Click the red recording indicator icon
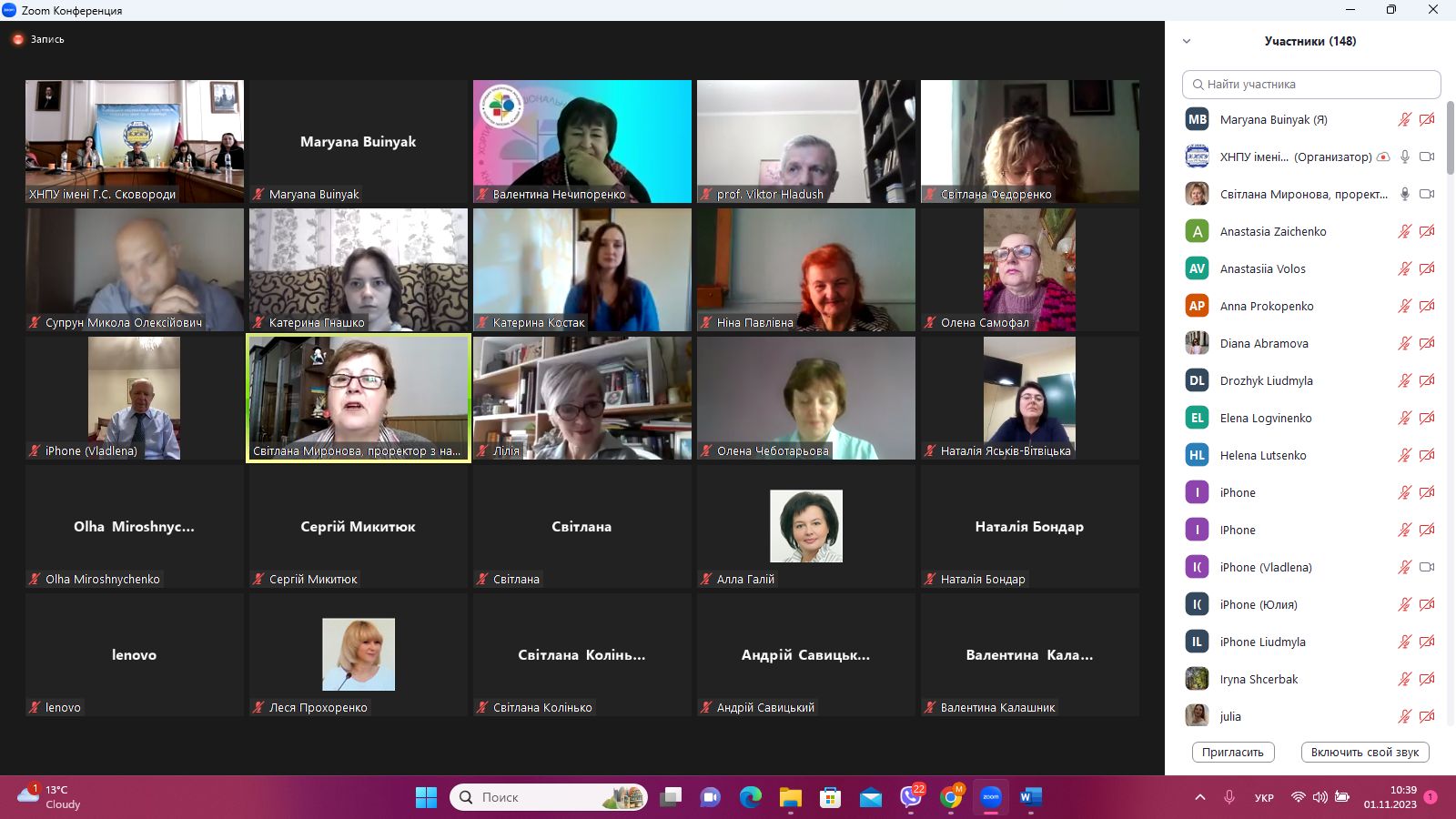 (17, 39)
